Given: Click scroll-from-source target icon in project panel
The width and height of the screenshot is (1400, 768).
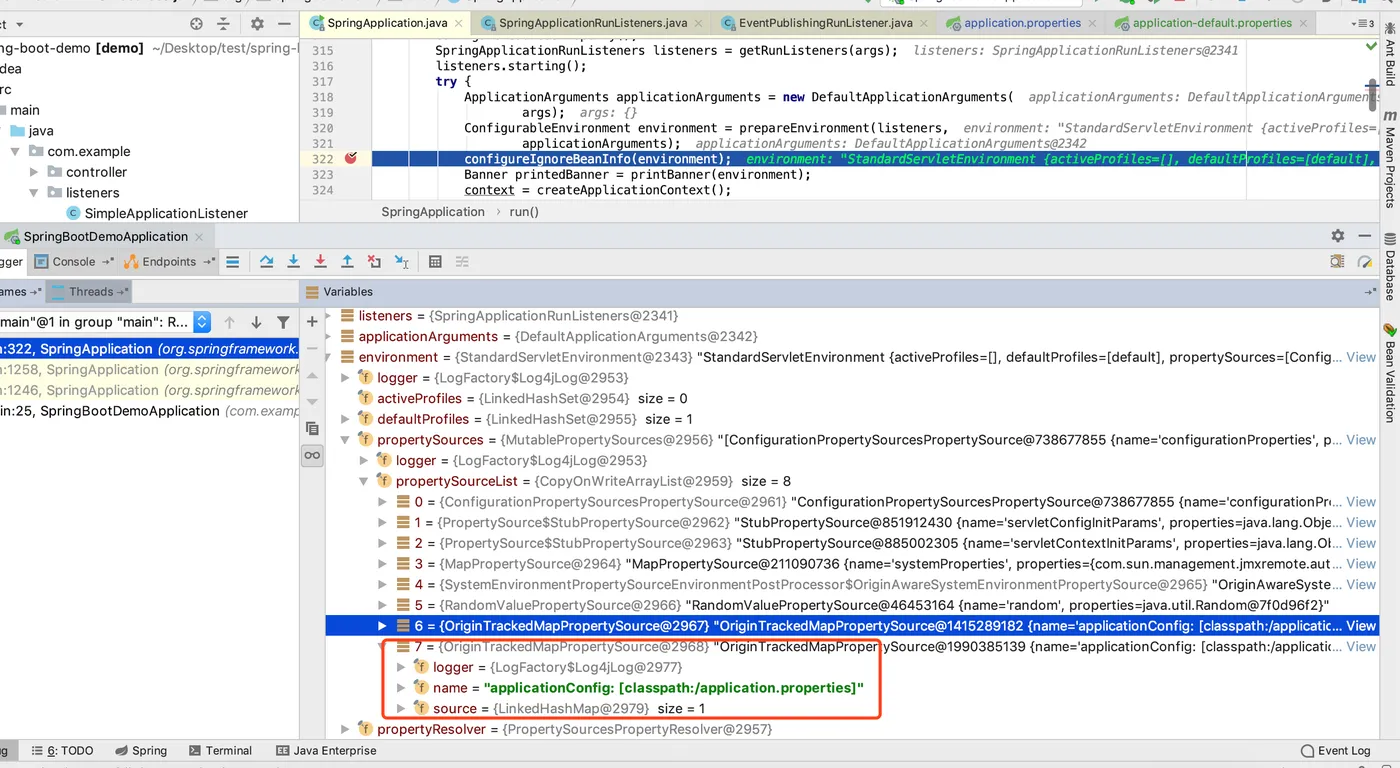Looking at the screenshot, I should click(x=196, y=24).
